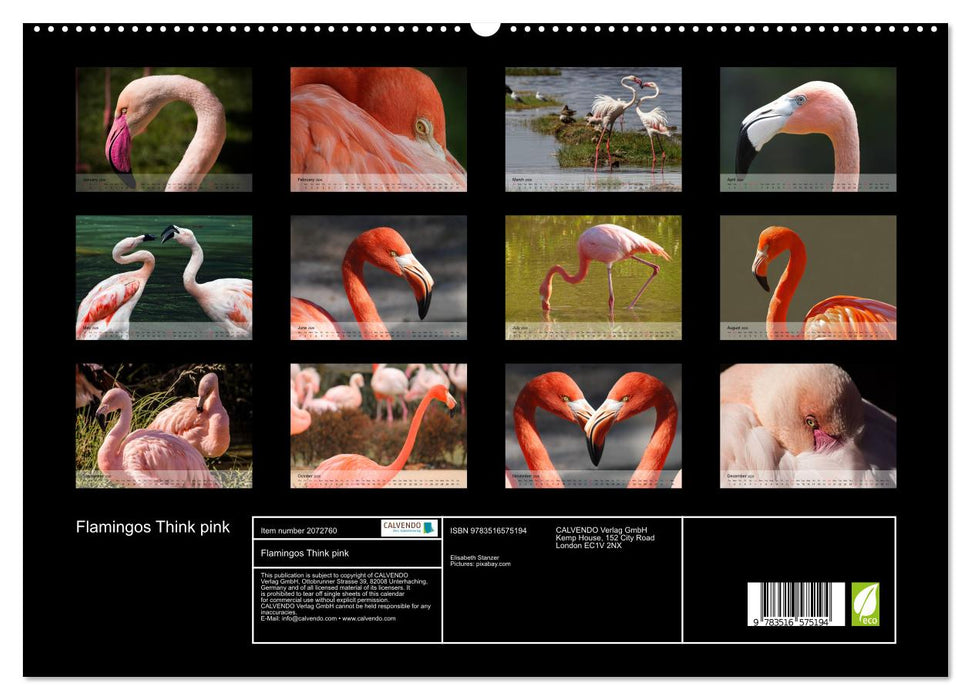Open the www.calvendo.com website link
971x700 pixels.
[x=372, y=618]
